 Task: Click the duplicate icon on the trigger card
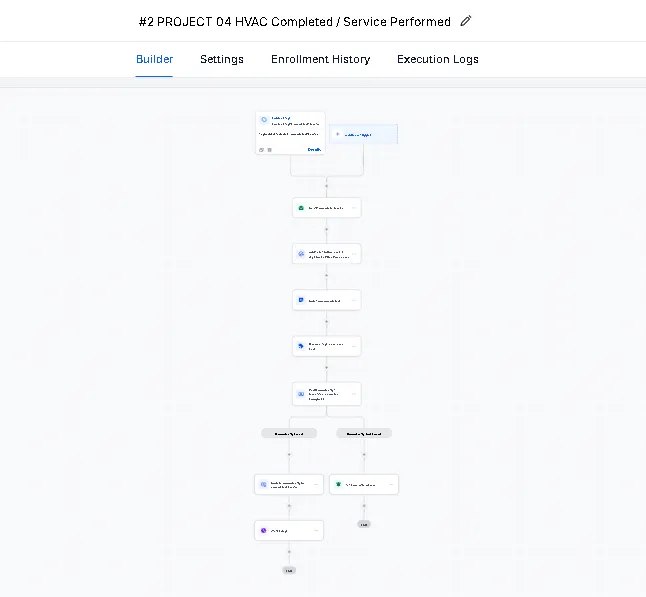262,150
